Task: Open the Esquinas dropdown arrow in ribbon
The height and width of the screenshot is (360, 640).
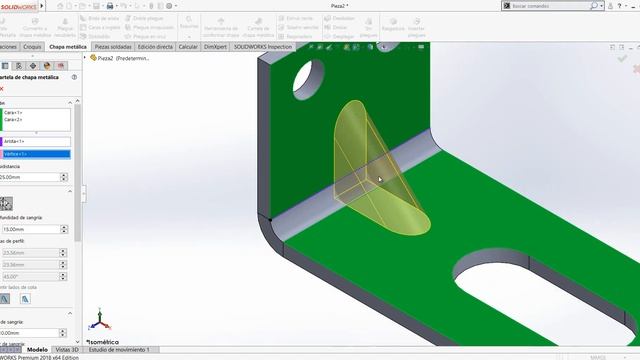Action: [189, 37]
